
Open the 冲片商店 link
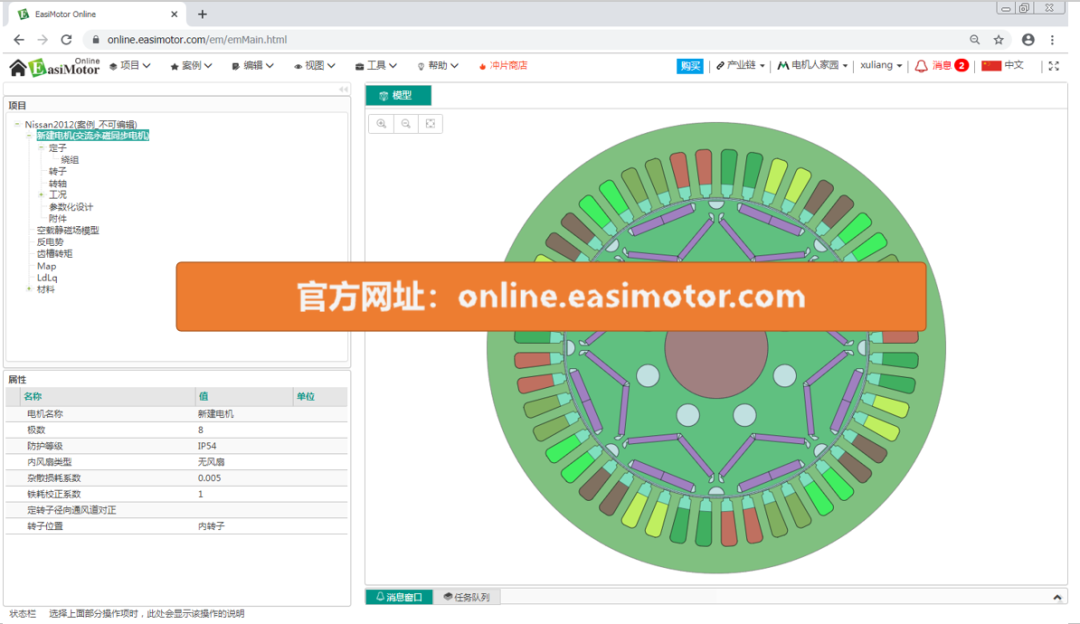coord(506,65)
